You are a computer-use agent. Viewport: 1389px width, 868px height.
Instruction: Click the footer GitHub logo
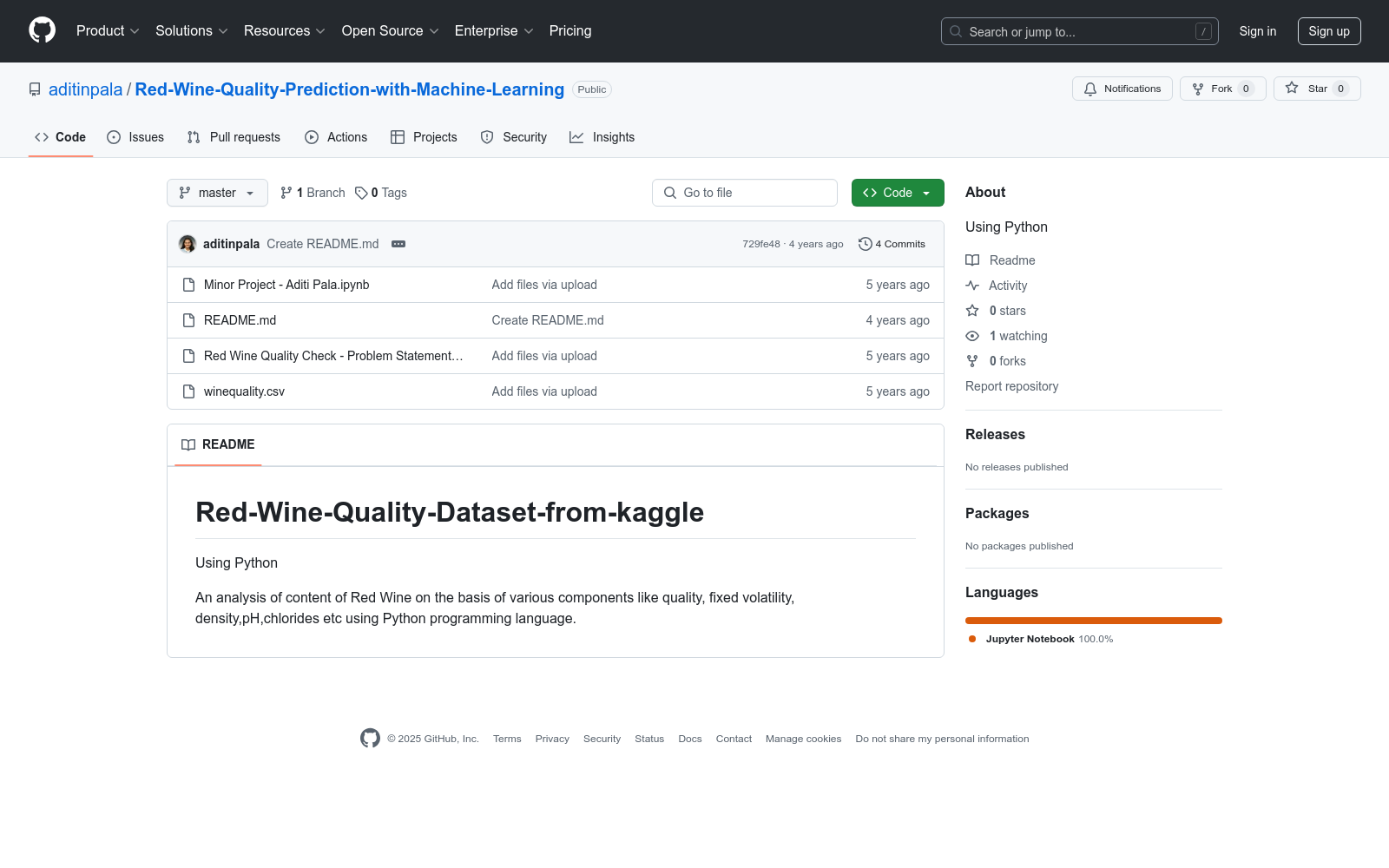[370, 739]
